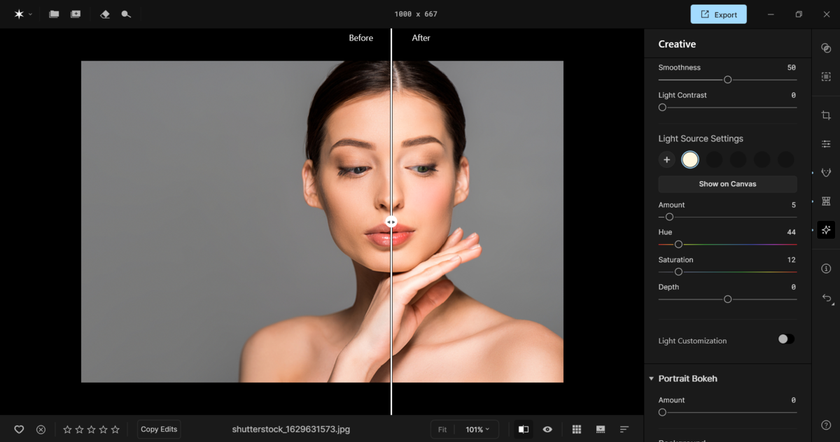Click the shutterstock_1629631573.jpg file name
840x442 pixels.
point(291,429)
